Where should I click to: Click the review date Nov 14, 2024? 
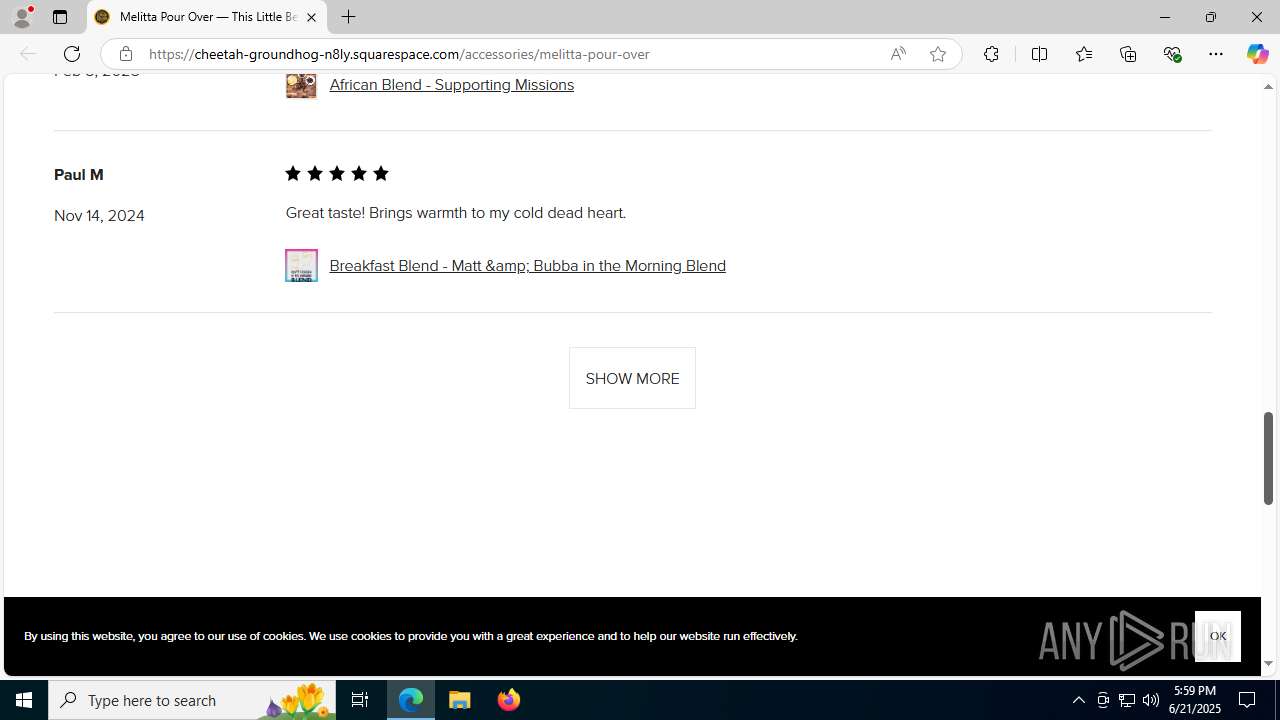point(99,216)
